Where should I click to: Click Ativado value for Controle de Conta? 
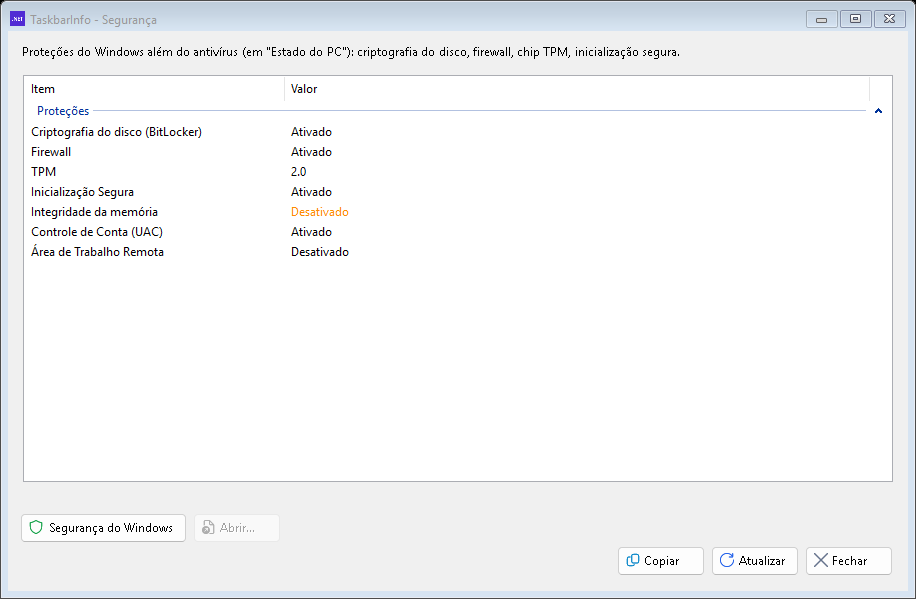(x=311, y=232)
